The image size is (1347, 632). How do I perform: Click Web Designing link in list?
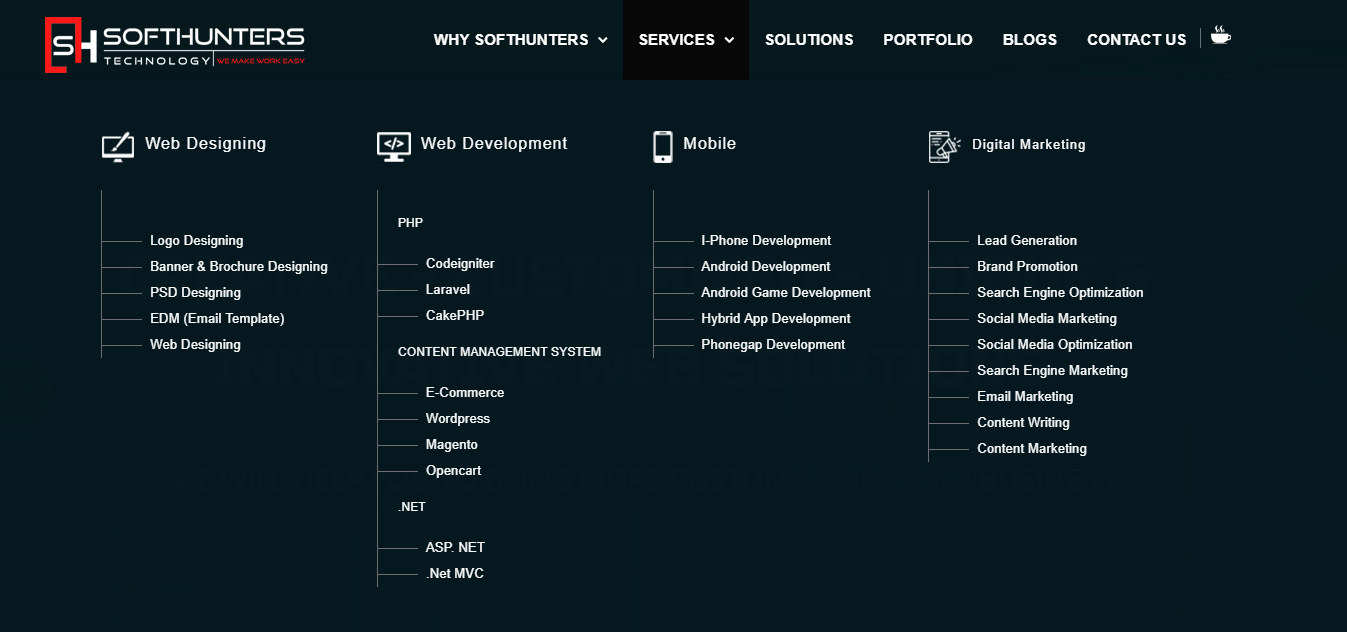(x=196, y=345)
